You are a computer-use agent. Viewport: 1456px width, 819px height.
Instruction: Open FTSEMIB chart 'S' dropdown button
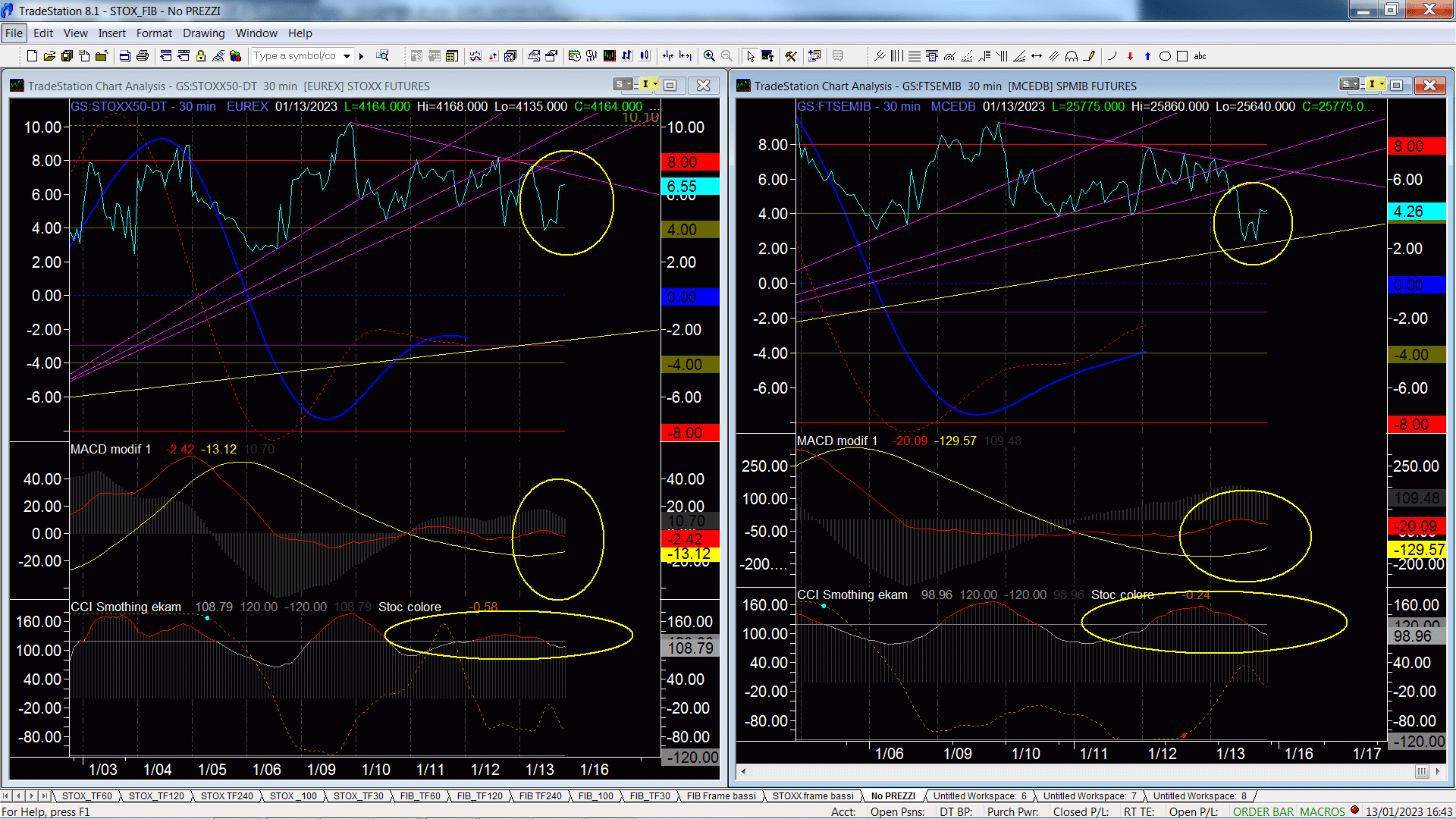coord(1349,84)
